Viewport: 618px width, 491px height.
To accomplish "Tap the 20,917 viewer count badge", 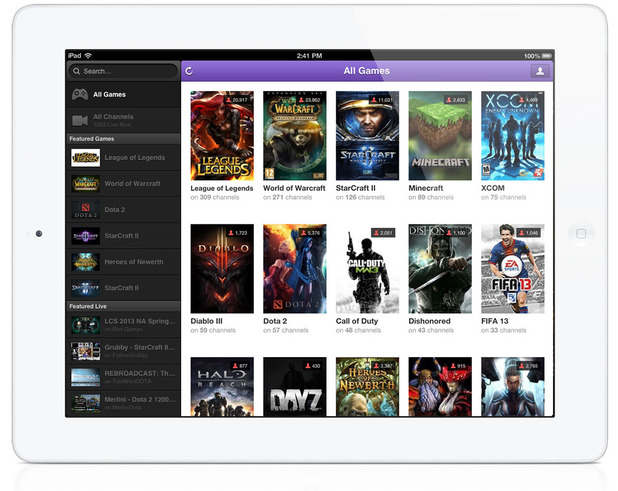I will click(x=237, y=100).
